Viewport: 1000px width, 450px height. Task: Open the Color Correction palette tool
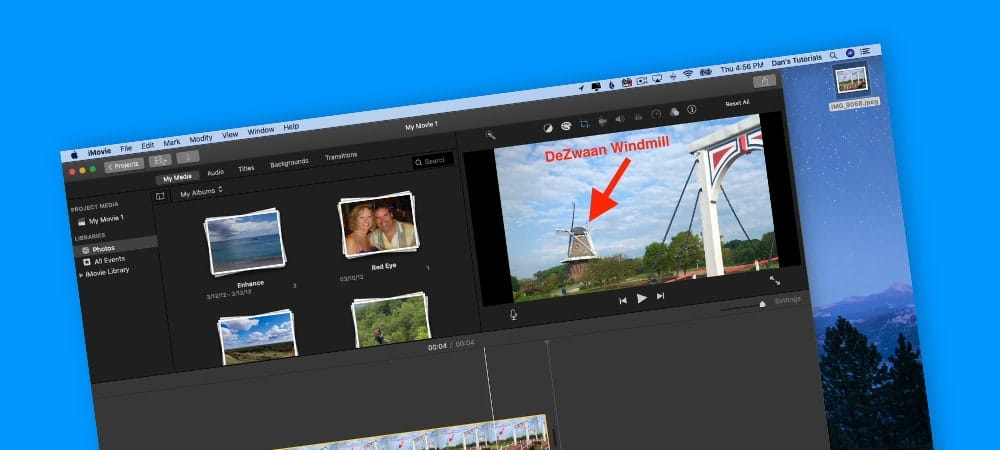click(x=566, y=126)
